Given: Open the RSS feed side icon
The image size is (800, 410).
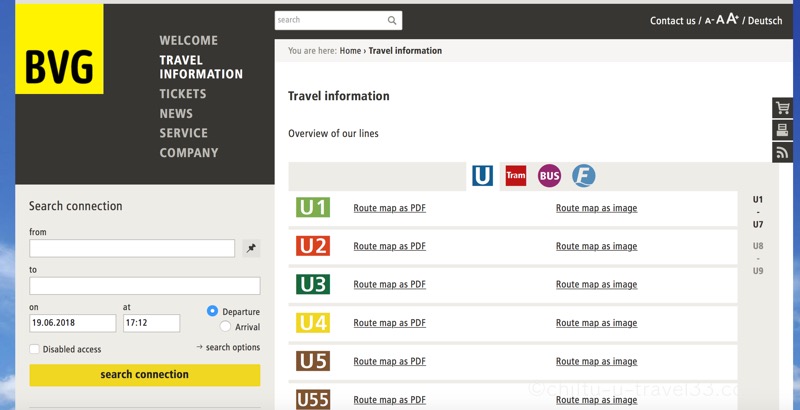Looking at the screenshot, I should pos(782,152).
